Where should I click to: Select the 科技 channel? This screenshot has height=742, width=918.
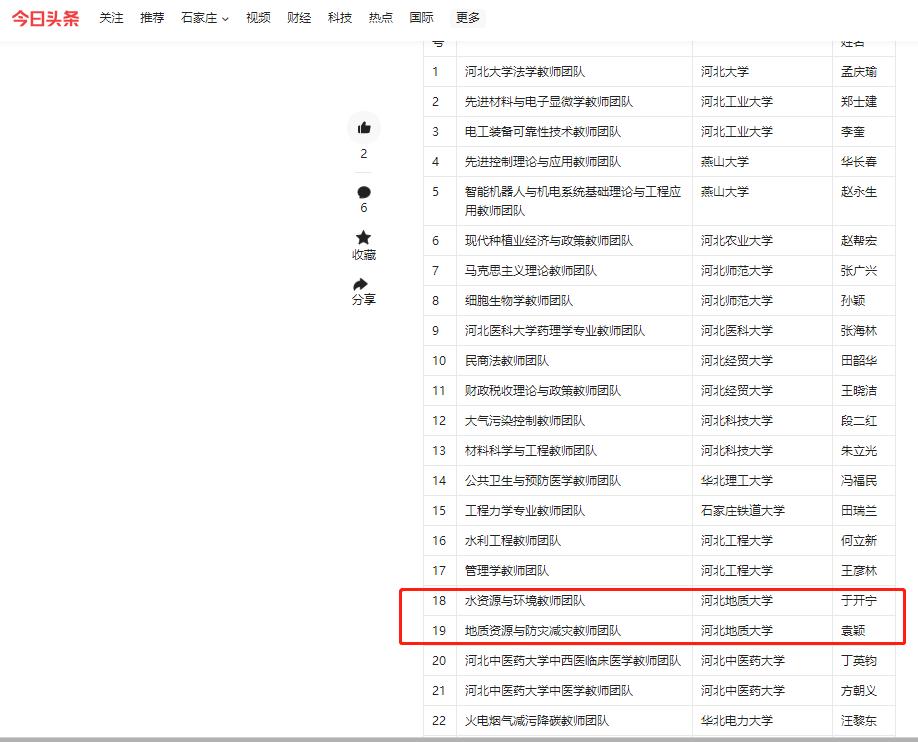(x=340, y=18)
